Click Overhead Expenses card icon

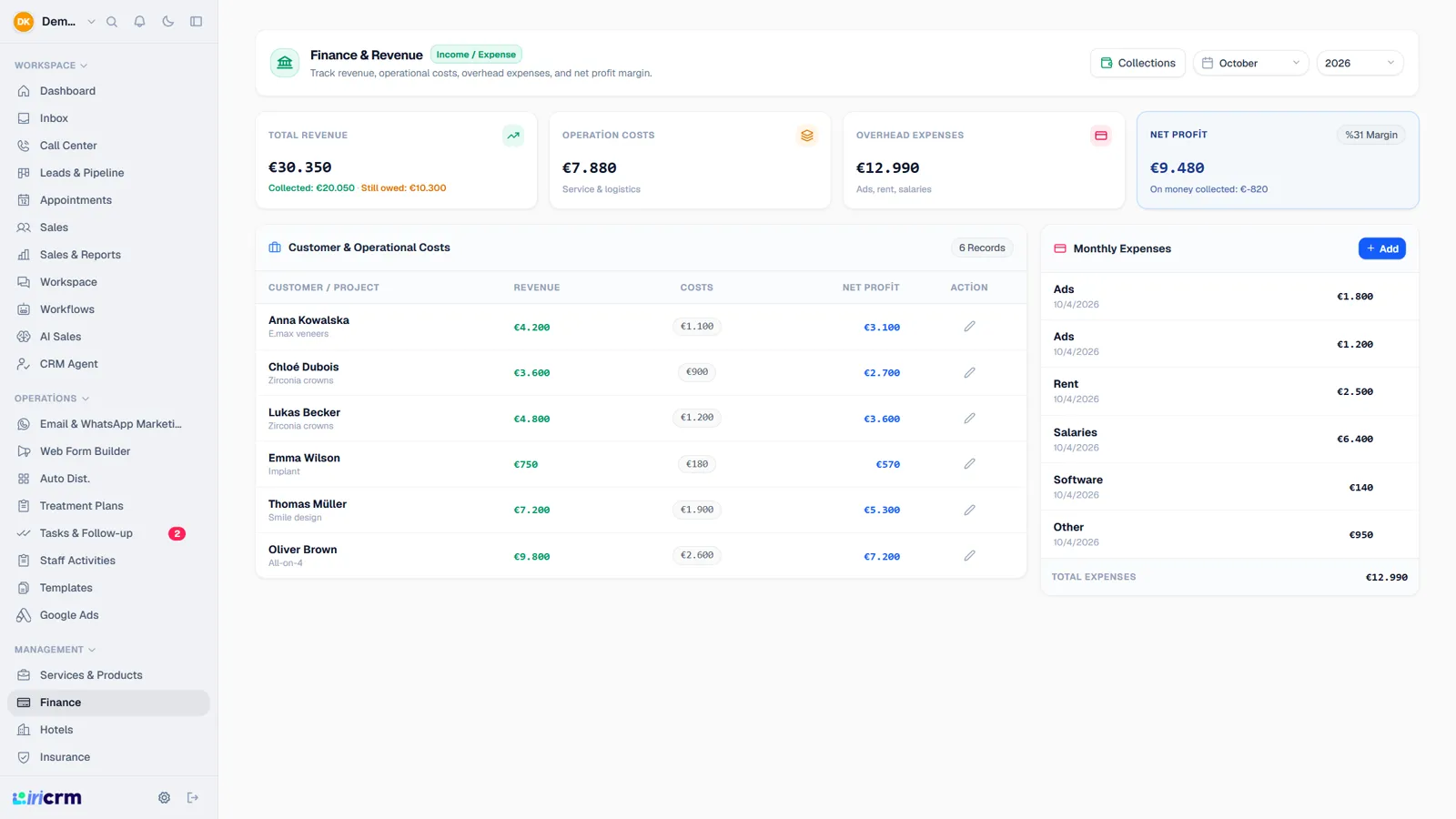coord(1101,136)
